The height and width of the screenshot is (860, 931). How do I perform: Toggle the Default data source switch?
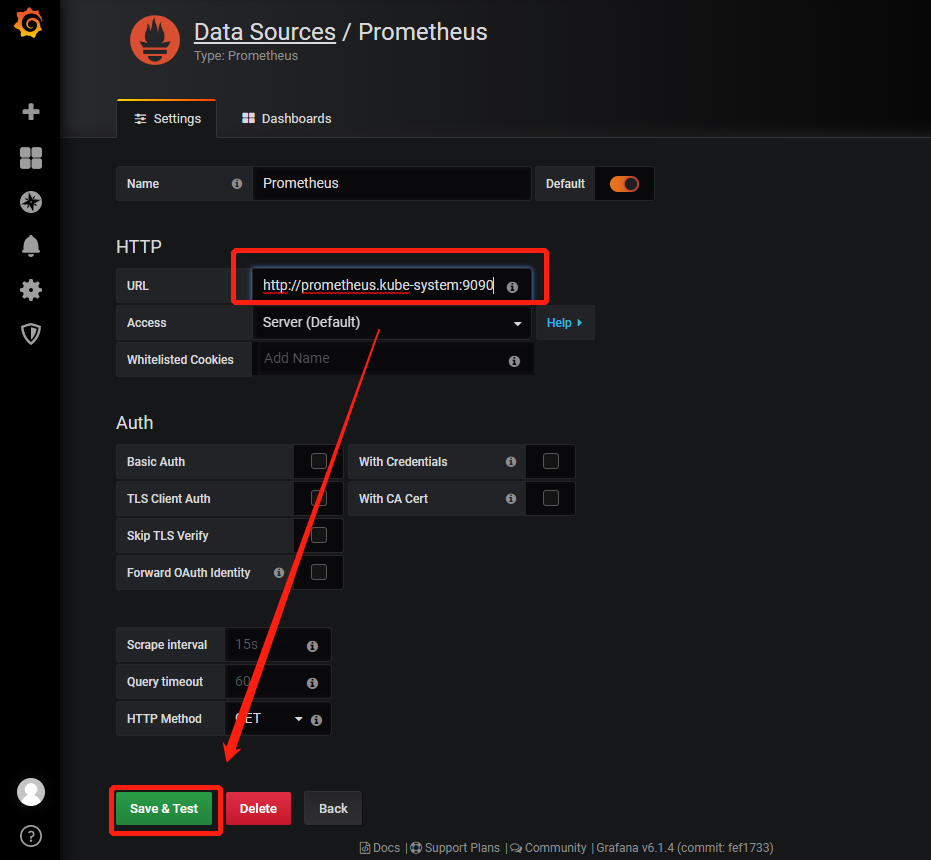(624, 184)
